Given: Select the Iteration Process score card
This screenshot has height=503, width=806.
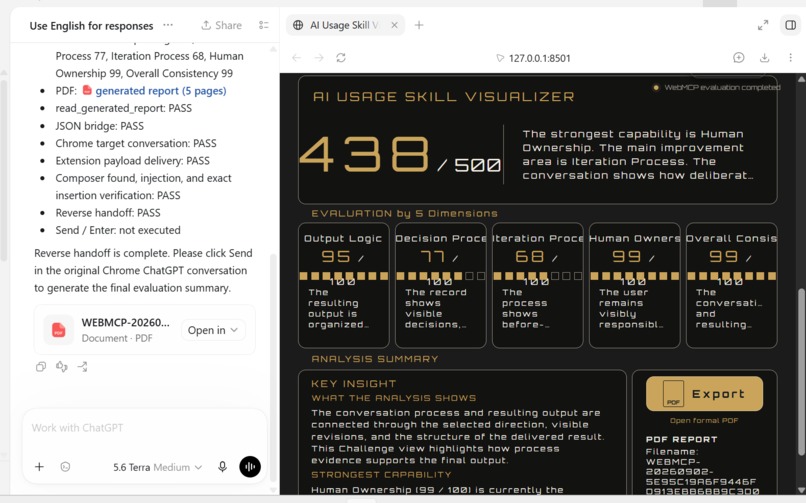Looking at the screenshot, I should tap(538, 285).
